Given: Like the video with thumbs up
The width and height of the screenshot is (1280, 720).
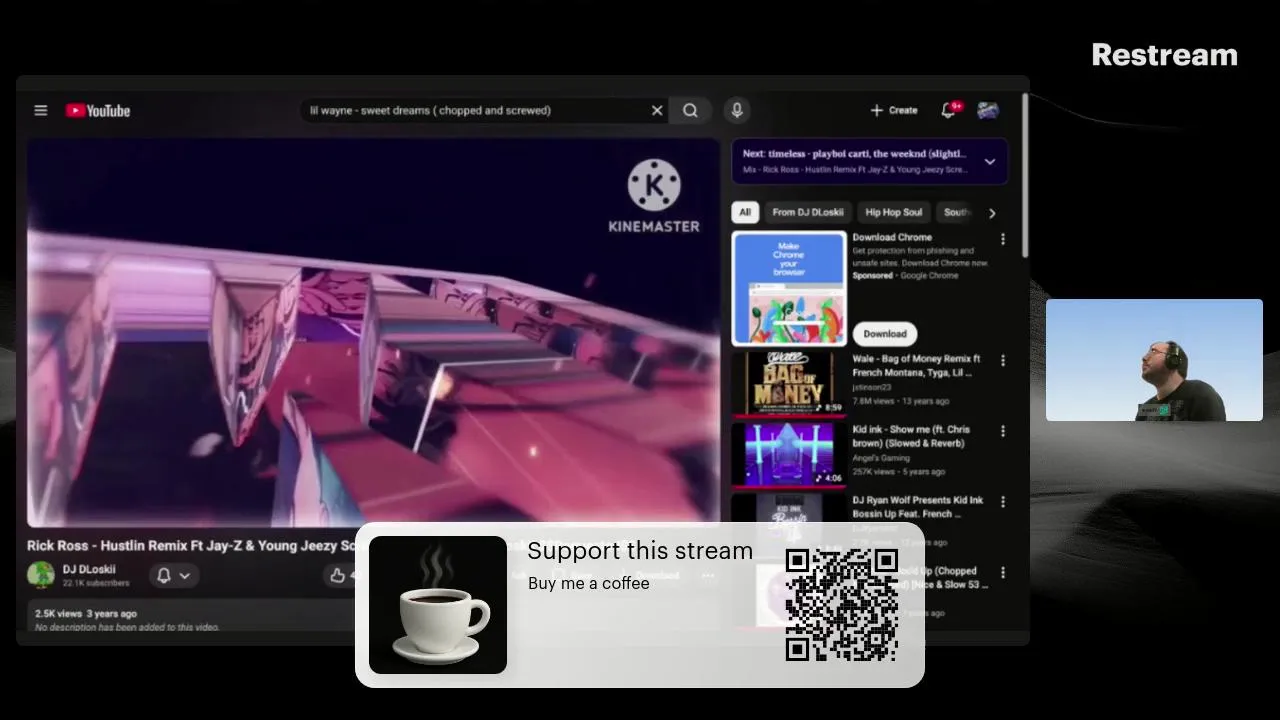Looking at the screenshot, I should click(x=339, y=576).
